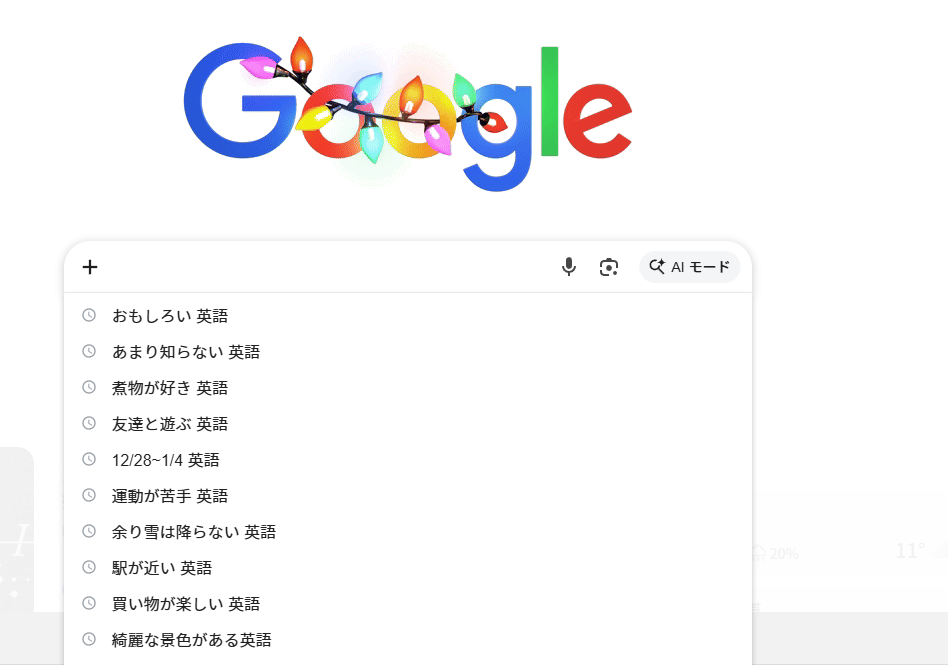This screenshot has height=665, width=948.
Task: Click the Google holiday lights doodle
Action: [x=408, y=114]
